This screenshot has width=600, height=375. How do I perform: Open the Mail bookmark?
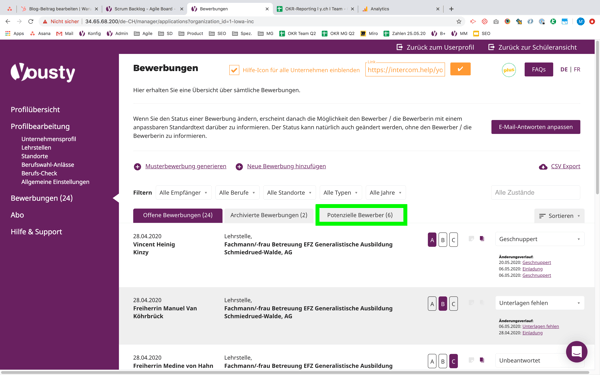click(65, 34)
